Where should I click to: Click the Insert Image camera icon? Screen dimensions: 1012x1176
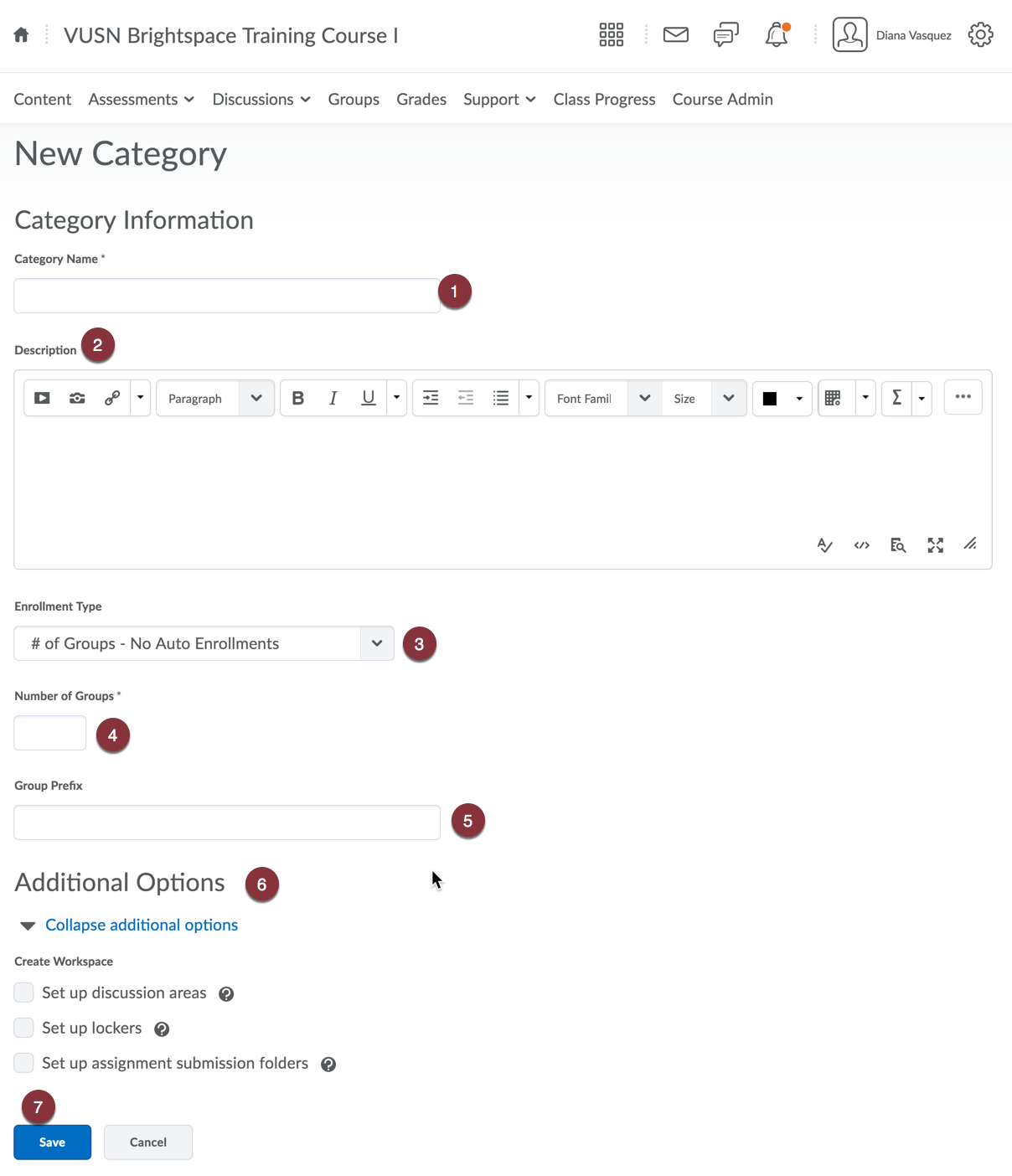[77, 398]
